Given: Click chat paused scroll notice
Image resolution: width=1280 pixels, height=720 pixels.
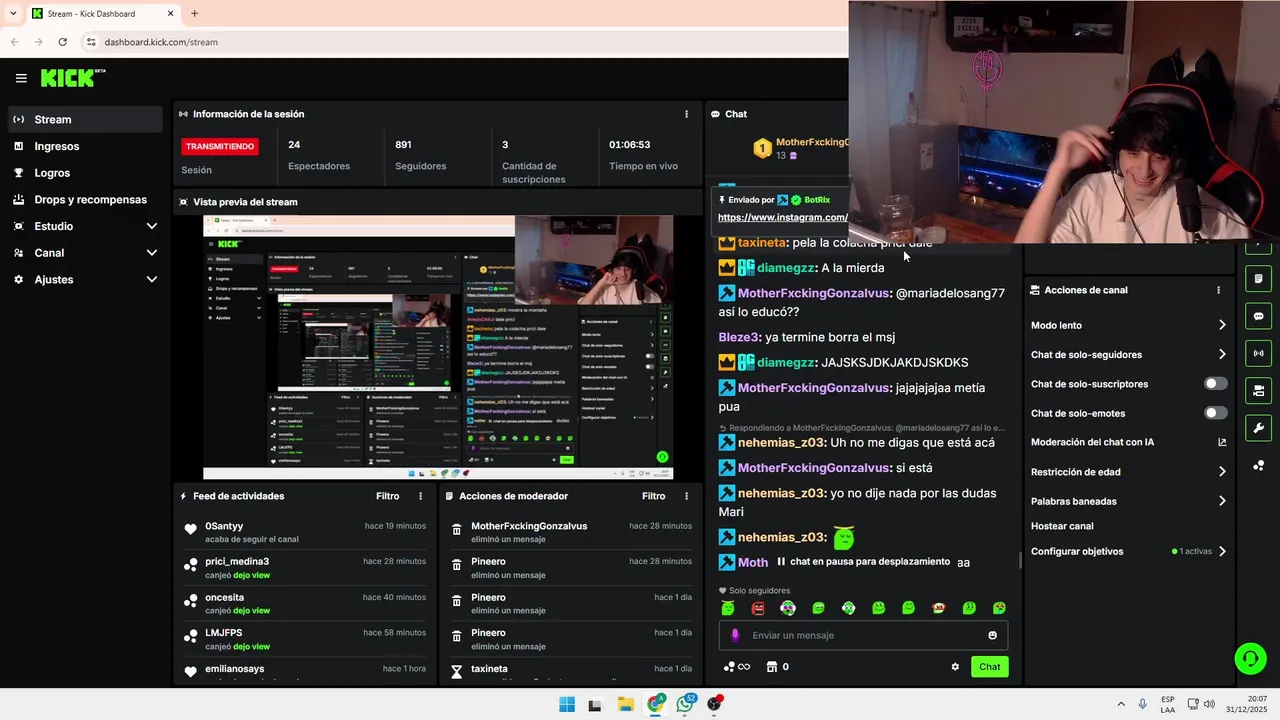Looking at the screenshot, I should (864, 562).
